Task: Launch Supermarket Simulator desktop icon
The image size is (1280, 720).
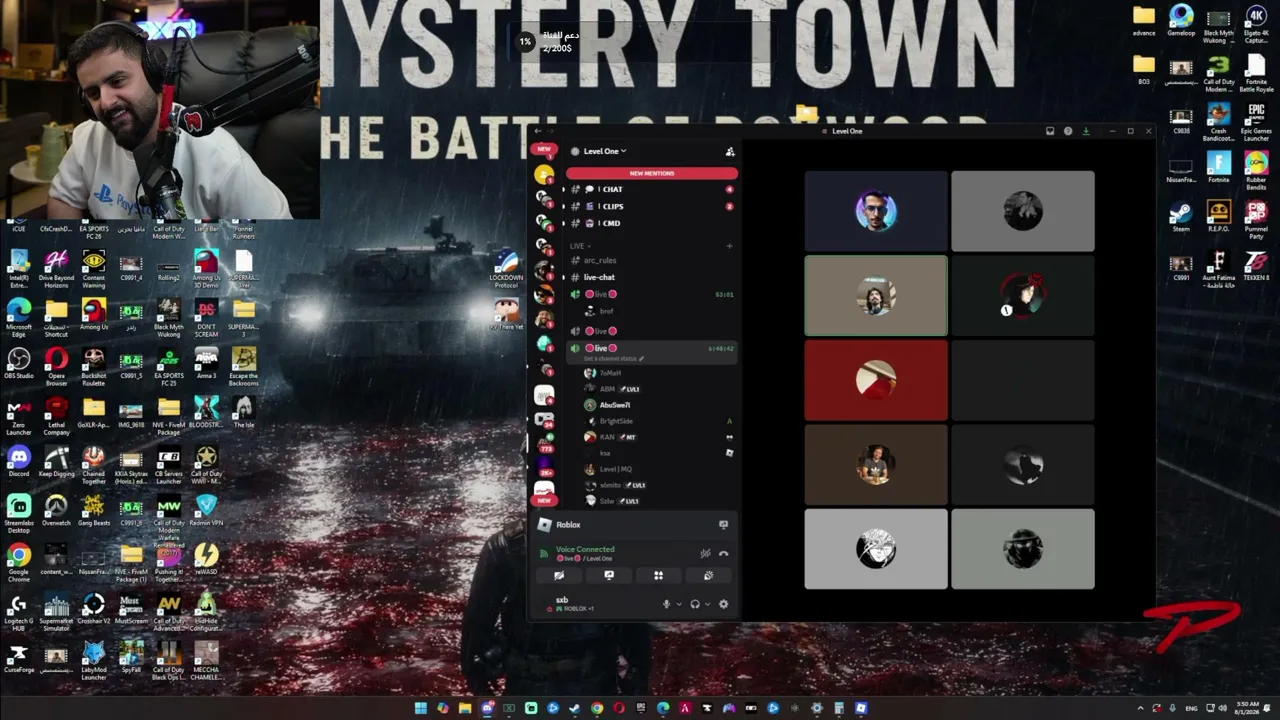Action: pyautogui.click(x=56, y=612)
